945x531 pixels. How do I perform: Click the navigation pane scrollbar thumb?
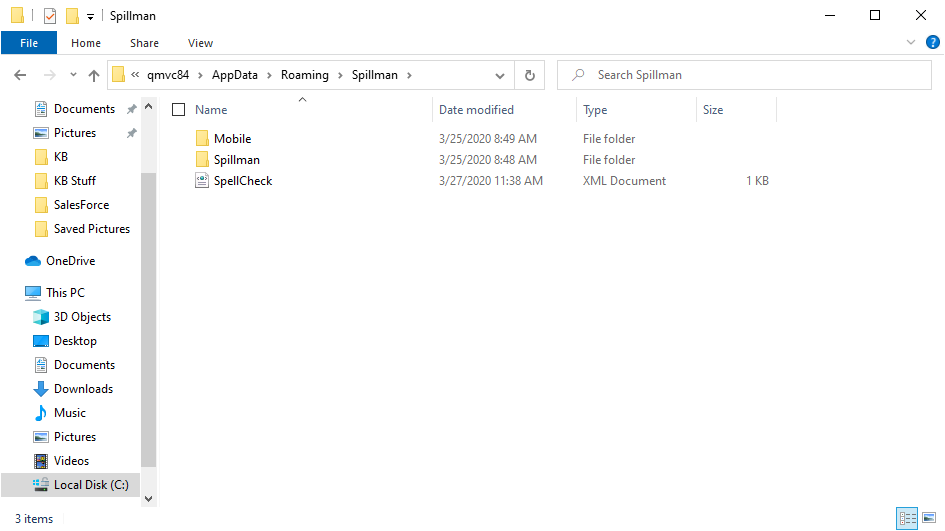click(x=148, y=320)
